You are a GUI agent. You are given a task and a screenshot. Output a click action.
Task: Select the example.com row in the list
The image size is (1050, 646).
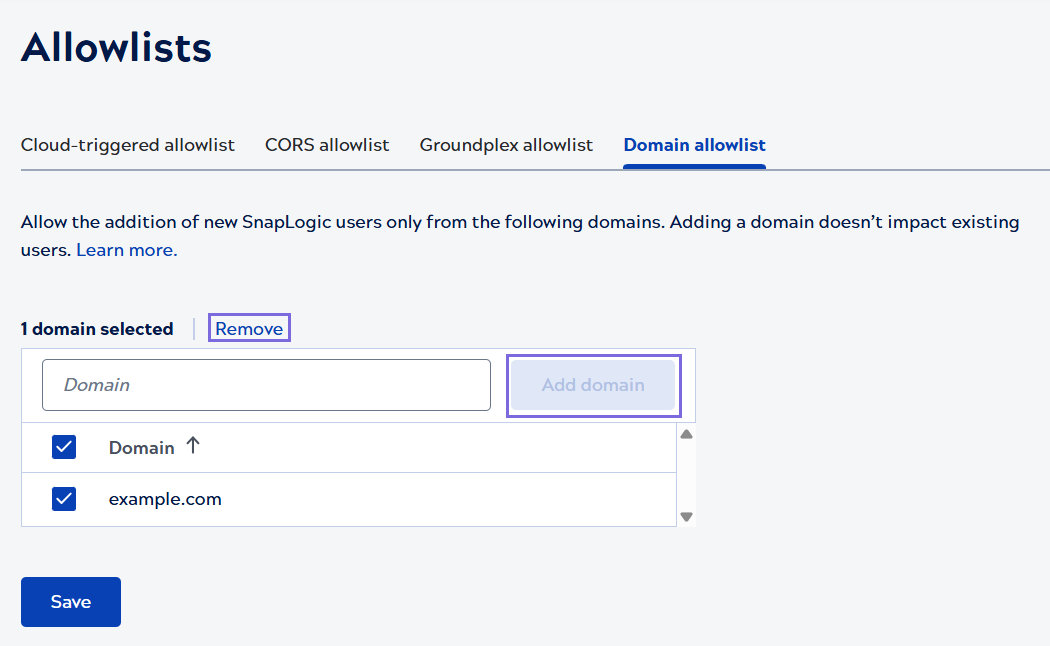[300, 498]
